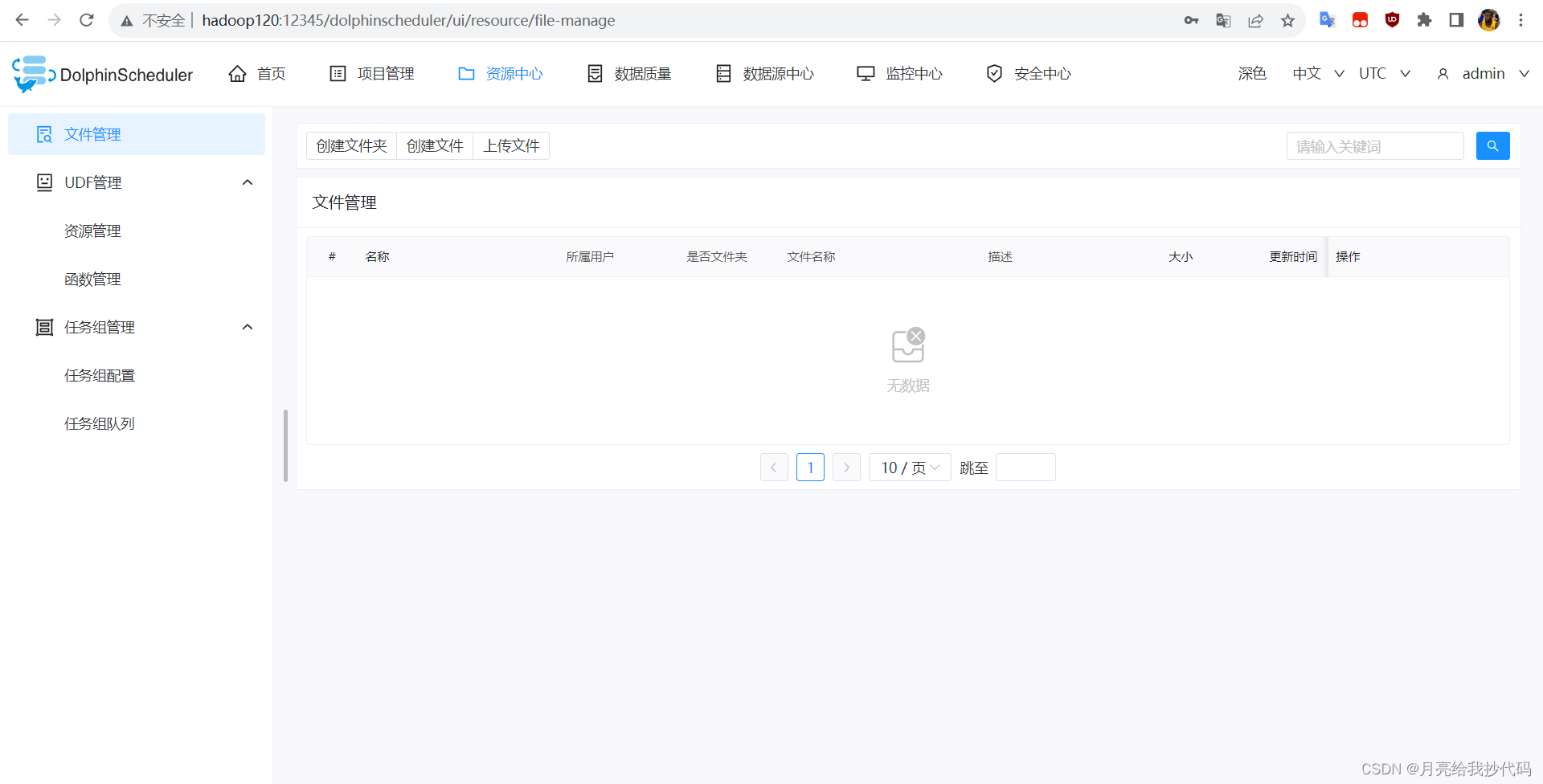Screen dimensions: 1543x784
Task: Open the UTC timezone dropdown
Action: pyautogui.click(x=1384, y=74)
